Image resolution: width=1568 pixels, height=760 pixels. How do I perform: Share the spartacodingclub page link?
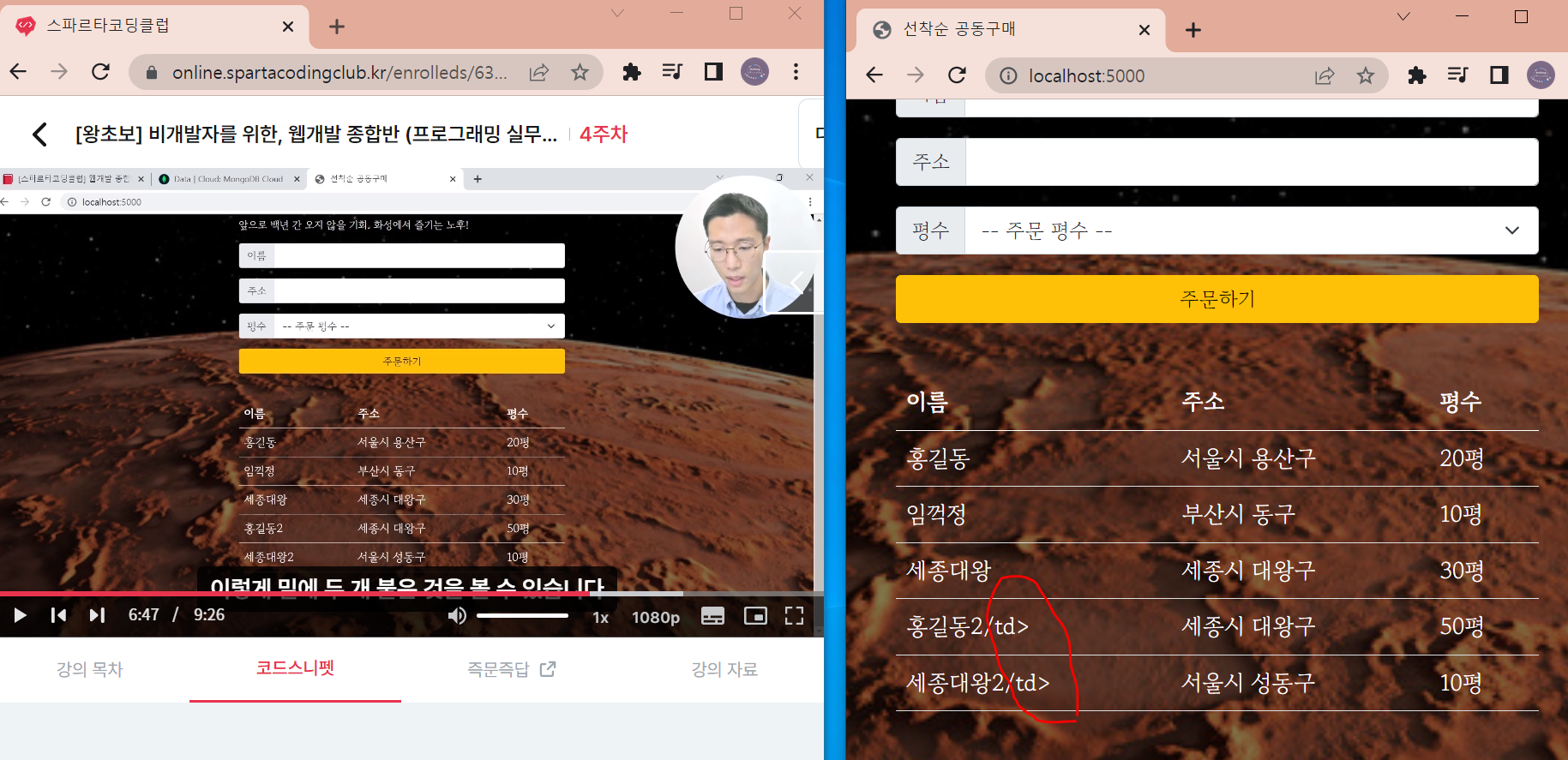(539, 72)
